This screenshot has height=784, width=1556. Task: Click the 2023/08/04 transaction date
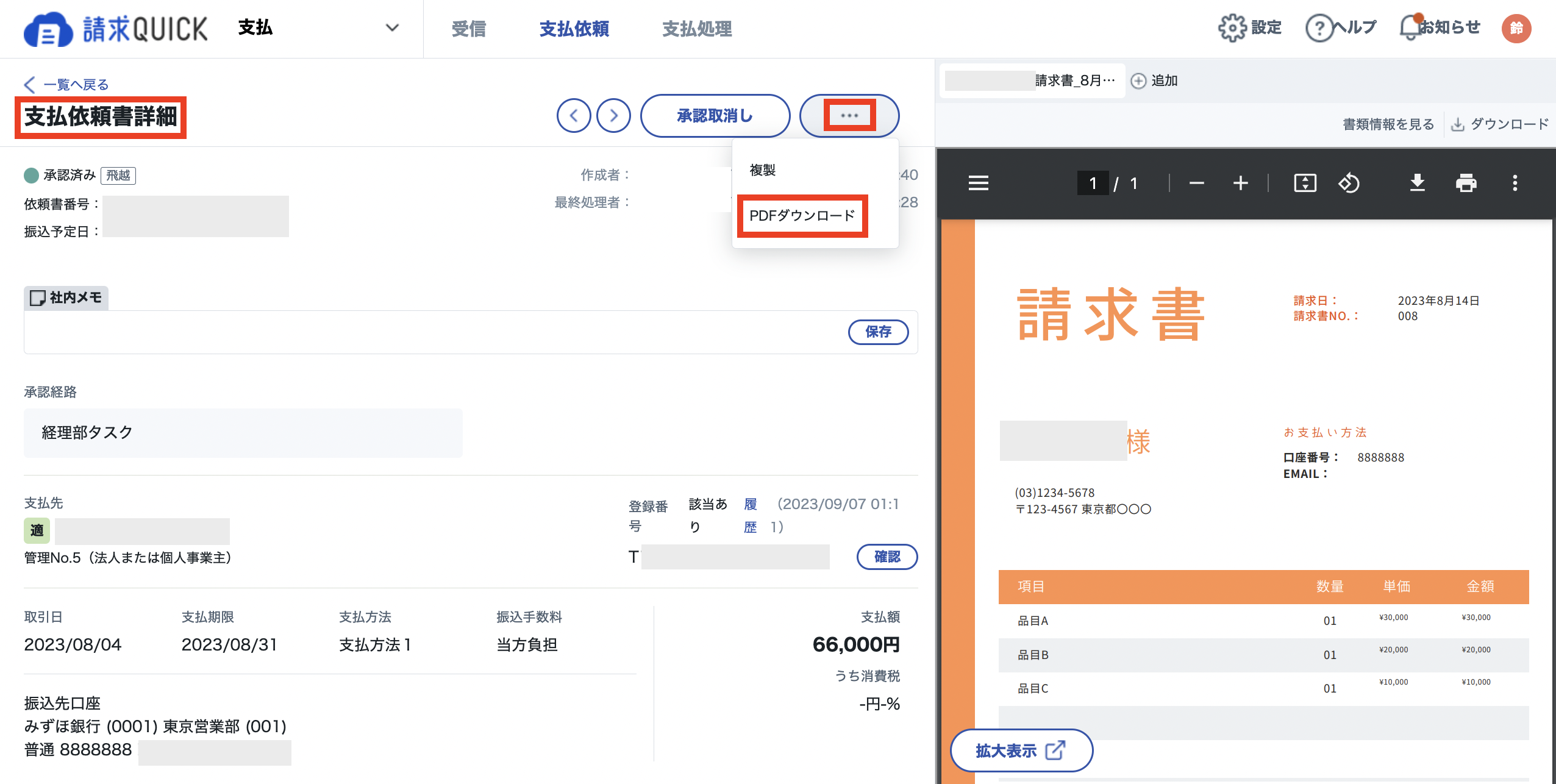[73, 644]
